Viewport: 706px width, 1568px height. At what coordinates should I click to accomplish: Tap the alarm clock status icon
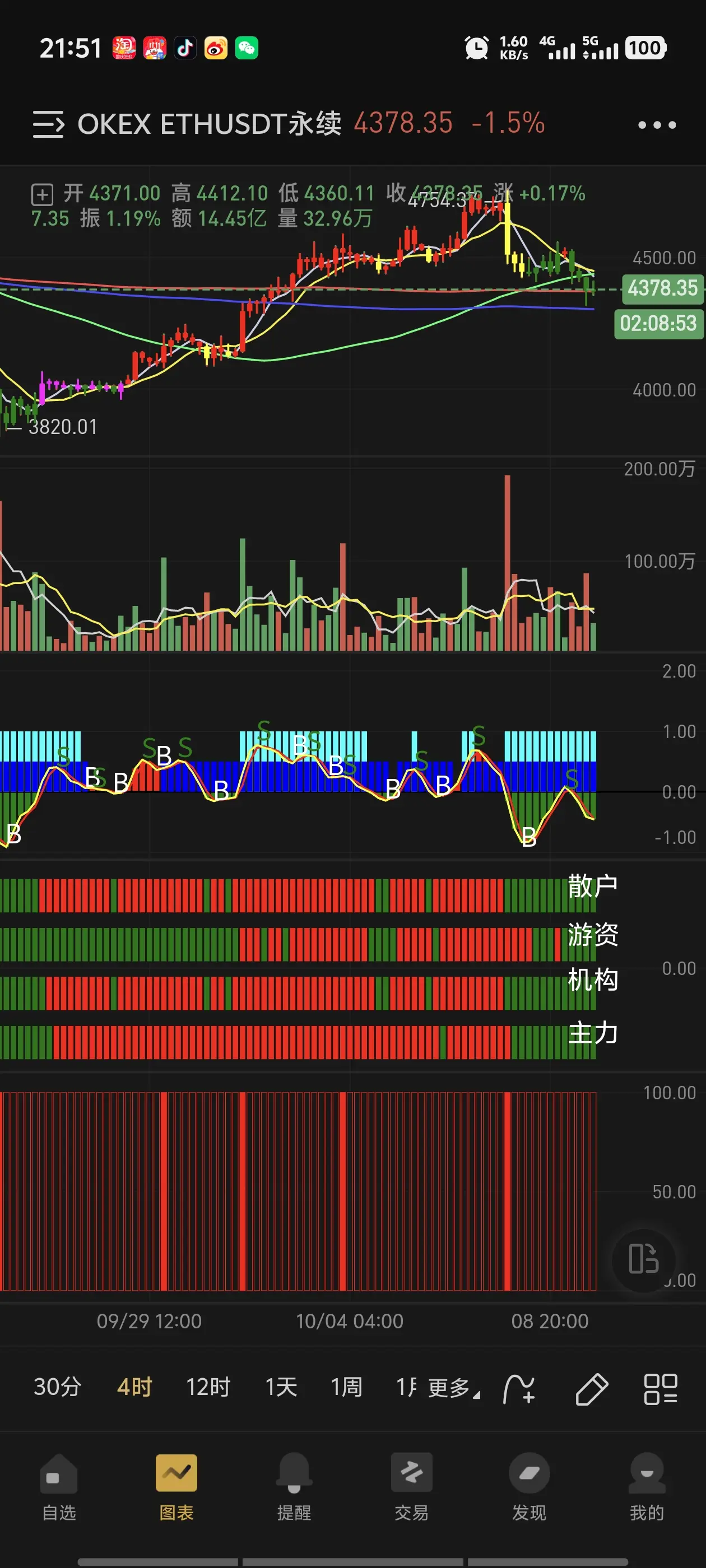476,48
